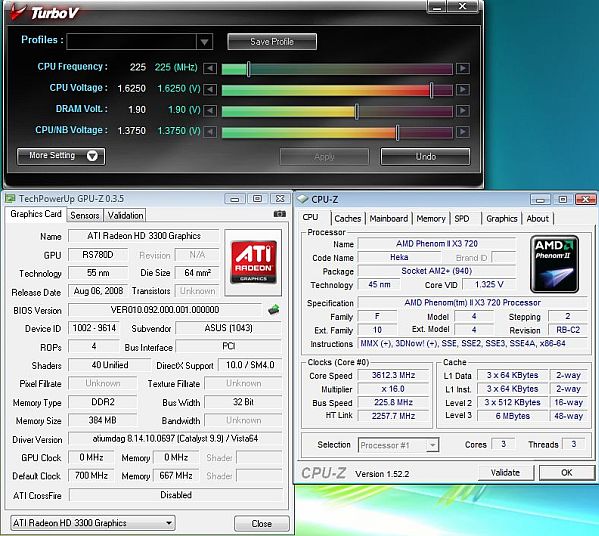599x536 pixels.
Task: Open the Graphics tab in CPU-Z
Action: (502, 219)
